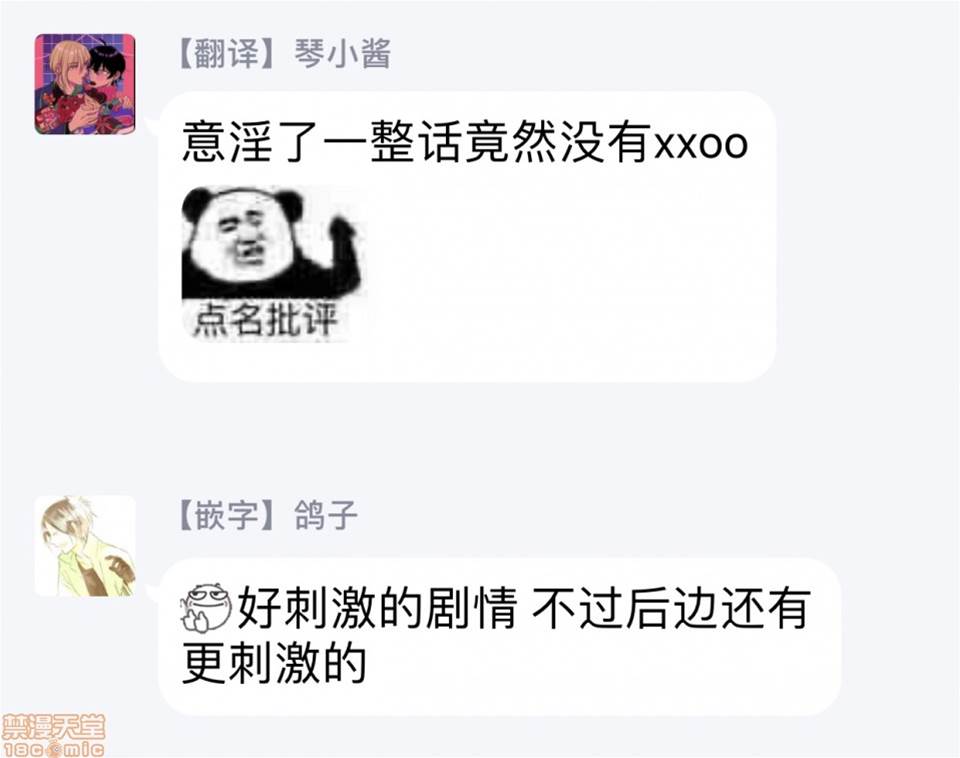Open 琴小酱's profile avatar
960x758 pixels.
[x=84, y=84]
